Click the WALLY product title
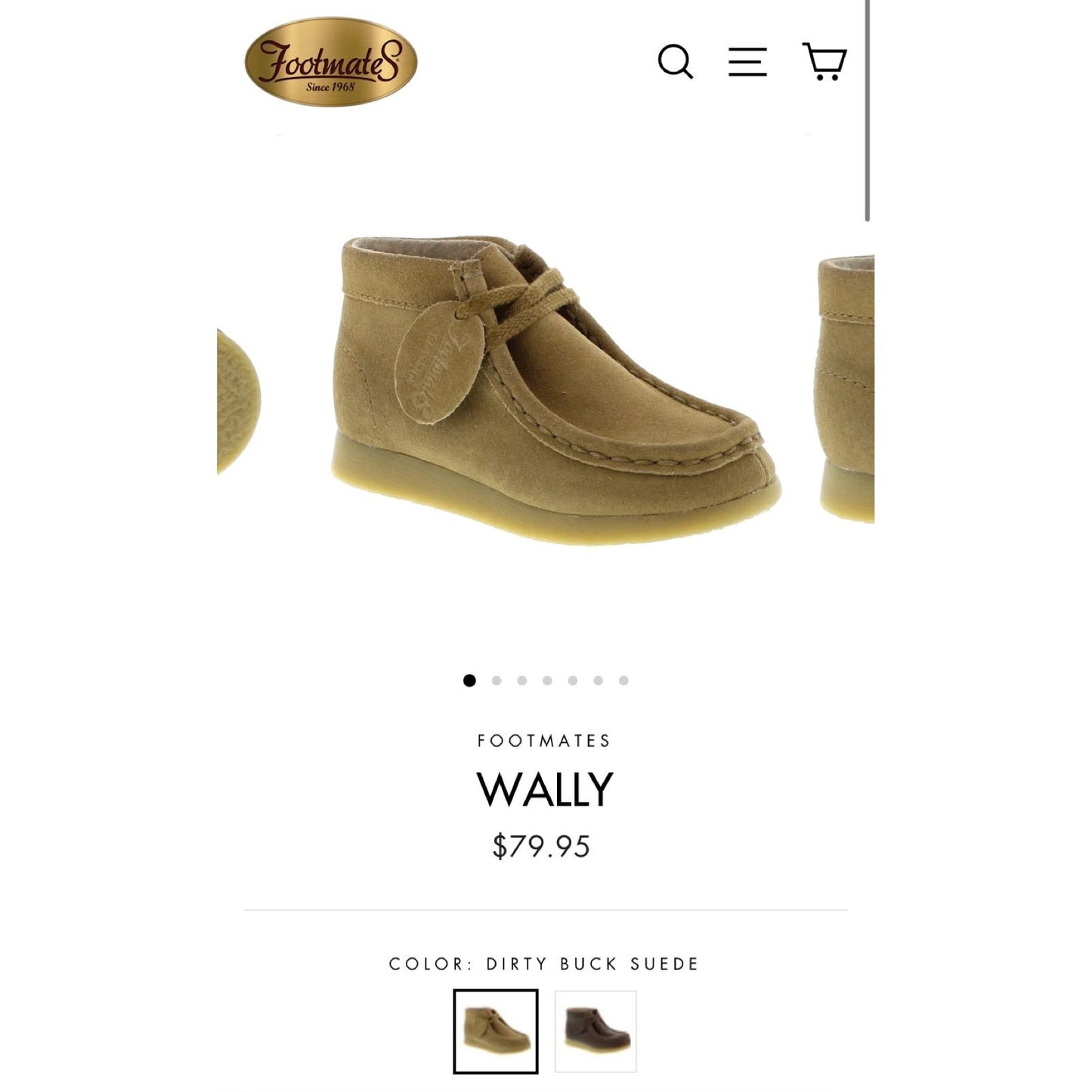1092x1092 pixels. (545, 790)
